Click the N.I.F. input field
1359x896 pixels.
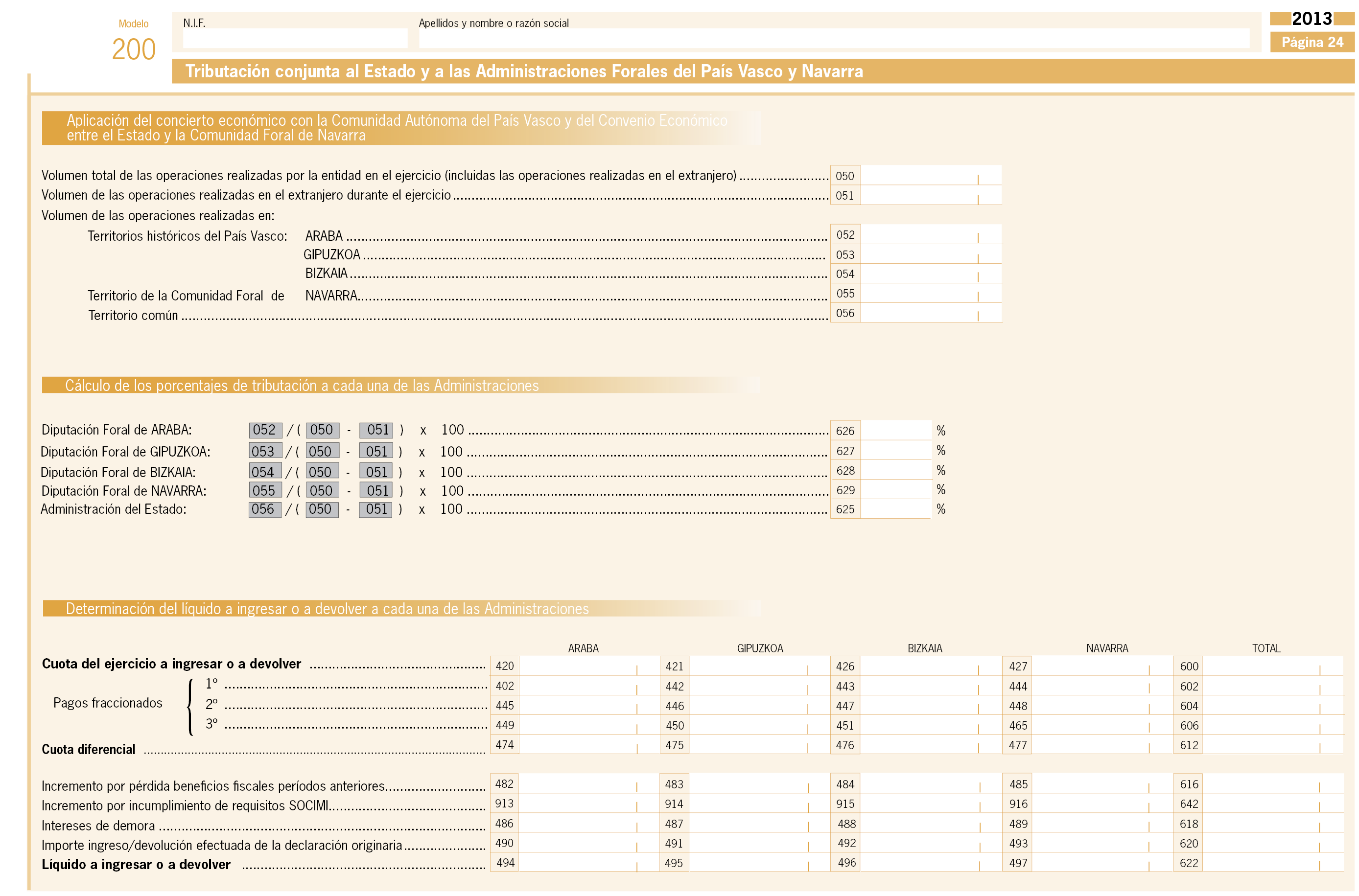click(x=295, y=38)
